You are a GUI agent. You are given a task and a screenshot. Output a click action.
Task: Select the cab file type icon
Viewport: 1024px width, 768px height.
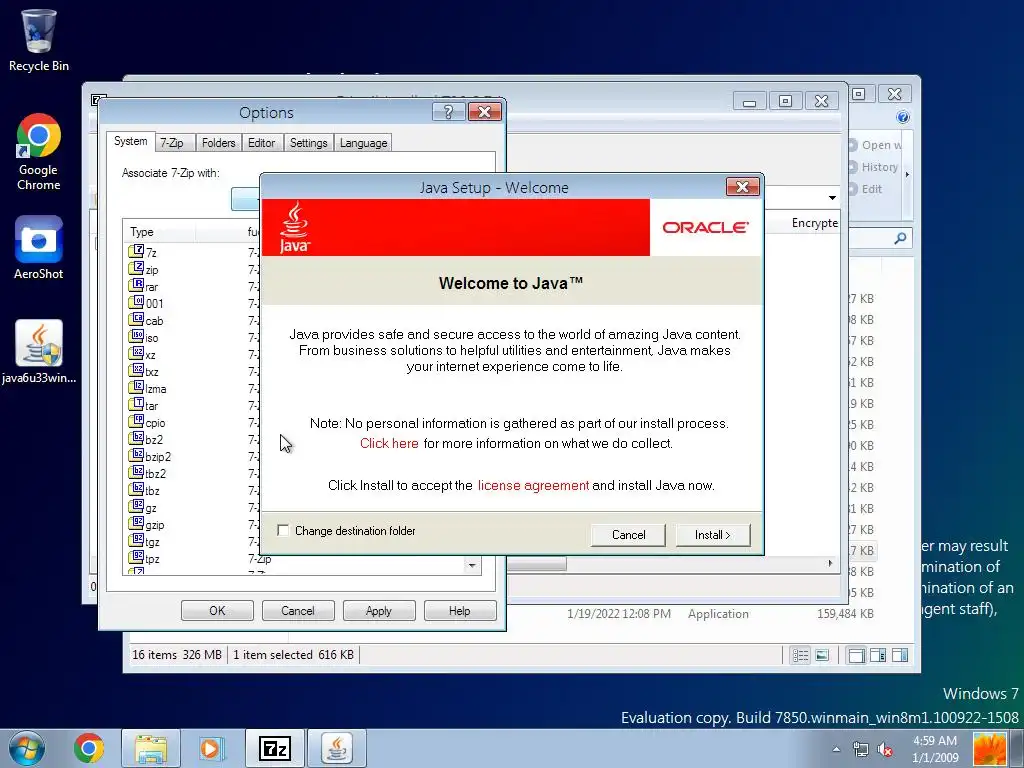pyautogui.click(x=136, y=319)
